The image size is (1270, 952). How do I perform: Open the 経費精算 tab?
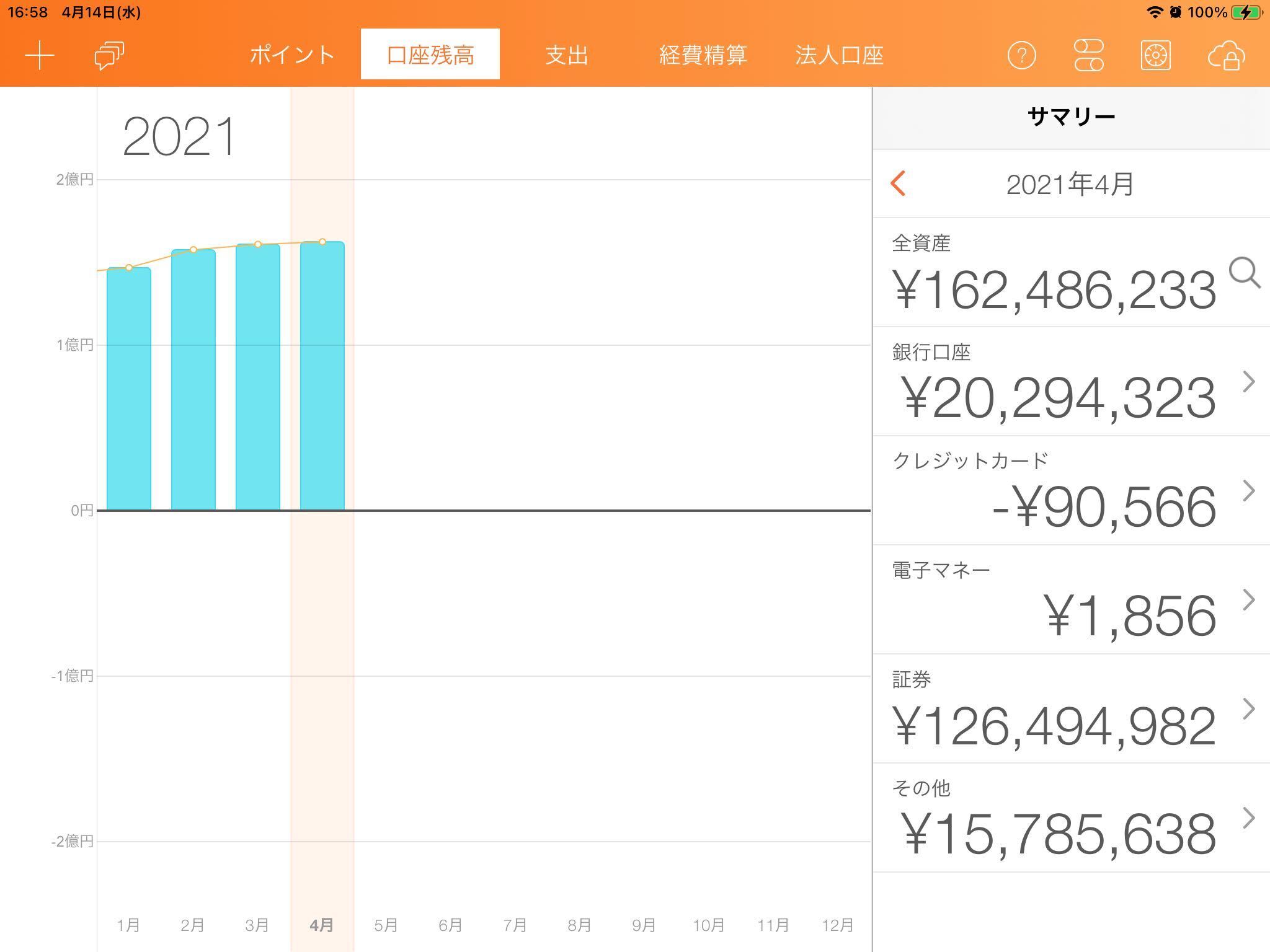tap(703, 55)
